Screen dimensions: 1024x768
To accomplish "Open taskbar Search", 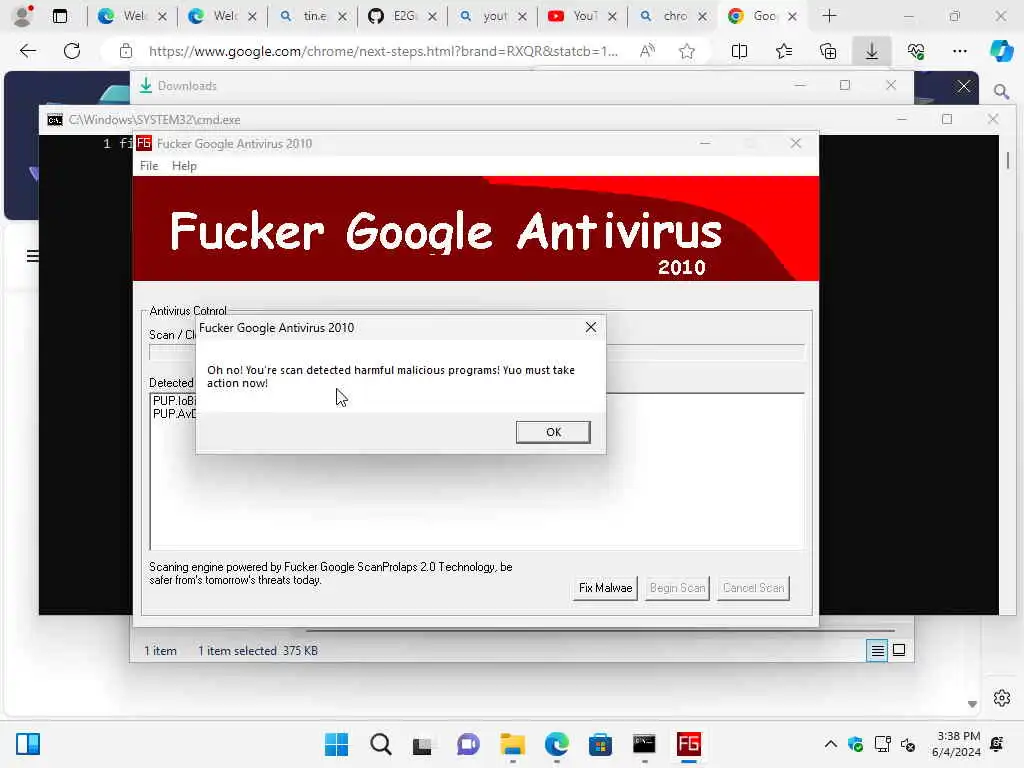I will pyautogui.click(x=380, y=744).
